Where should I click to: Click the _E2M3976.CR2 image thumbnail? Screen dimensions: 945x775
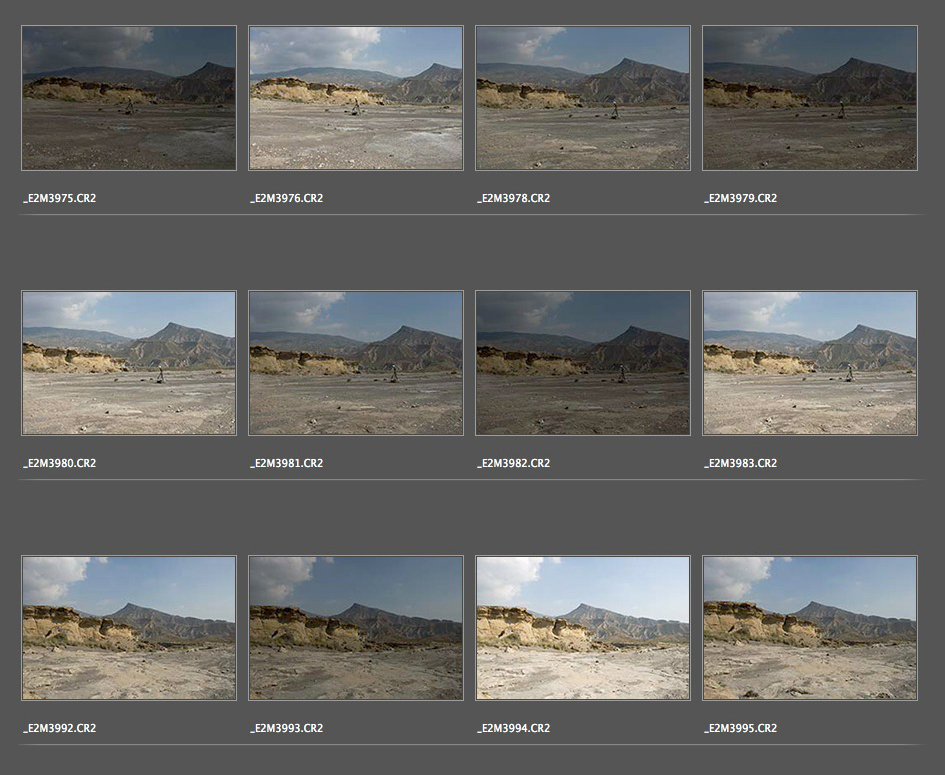356,98
